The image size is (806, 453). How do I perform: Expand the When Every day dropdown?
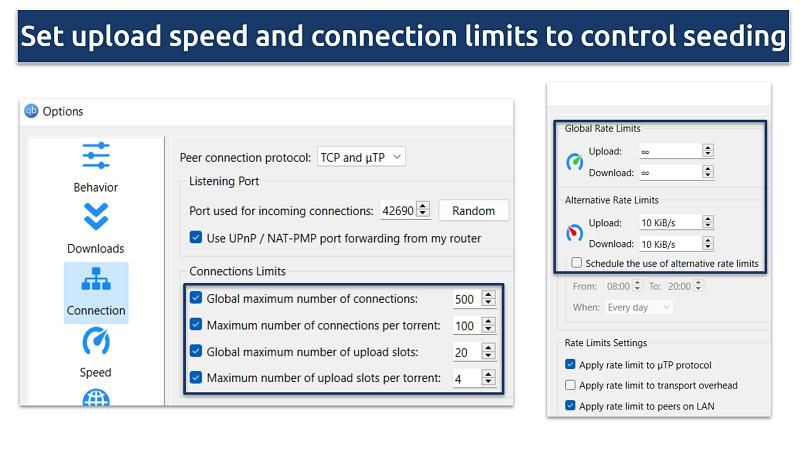click(x=638, y=307)
